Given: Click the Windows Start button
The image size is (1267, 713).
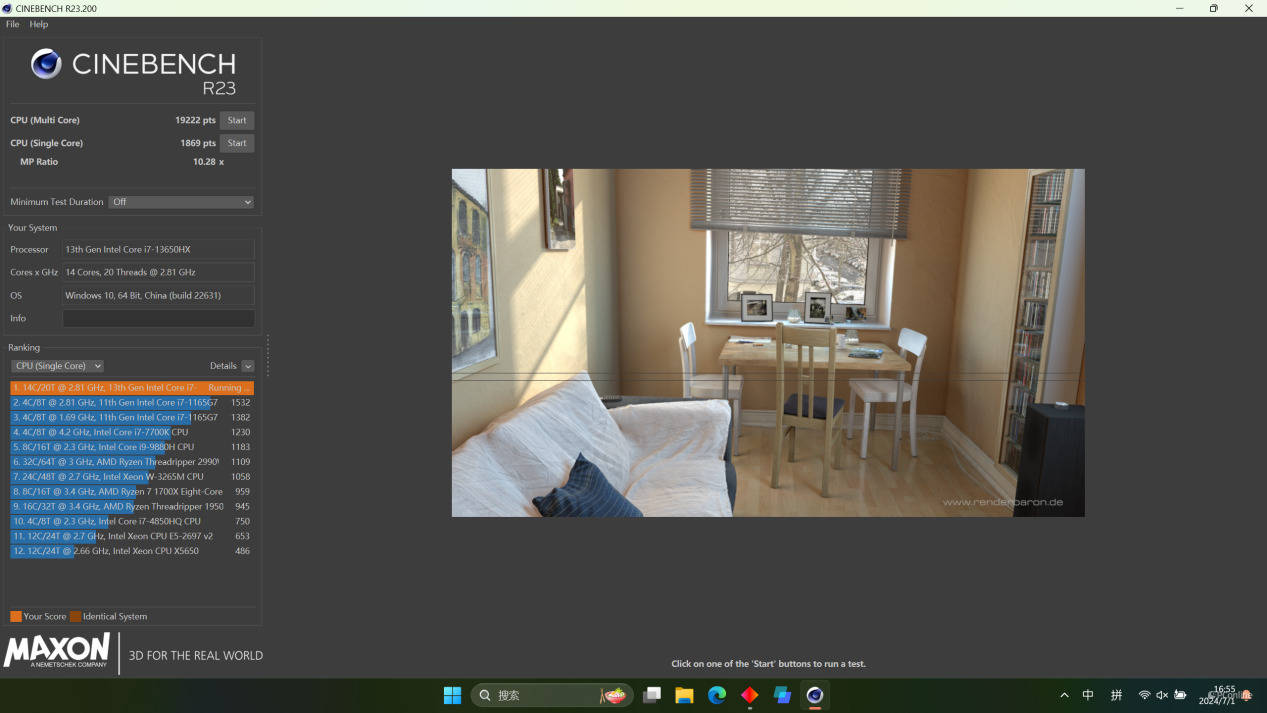Looking at the screenshot, I should 452,695.
